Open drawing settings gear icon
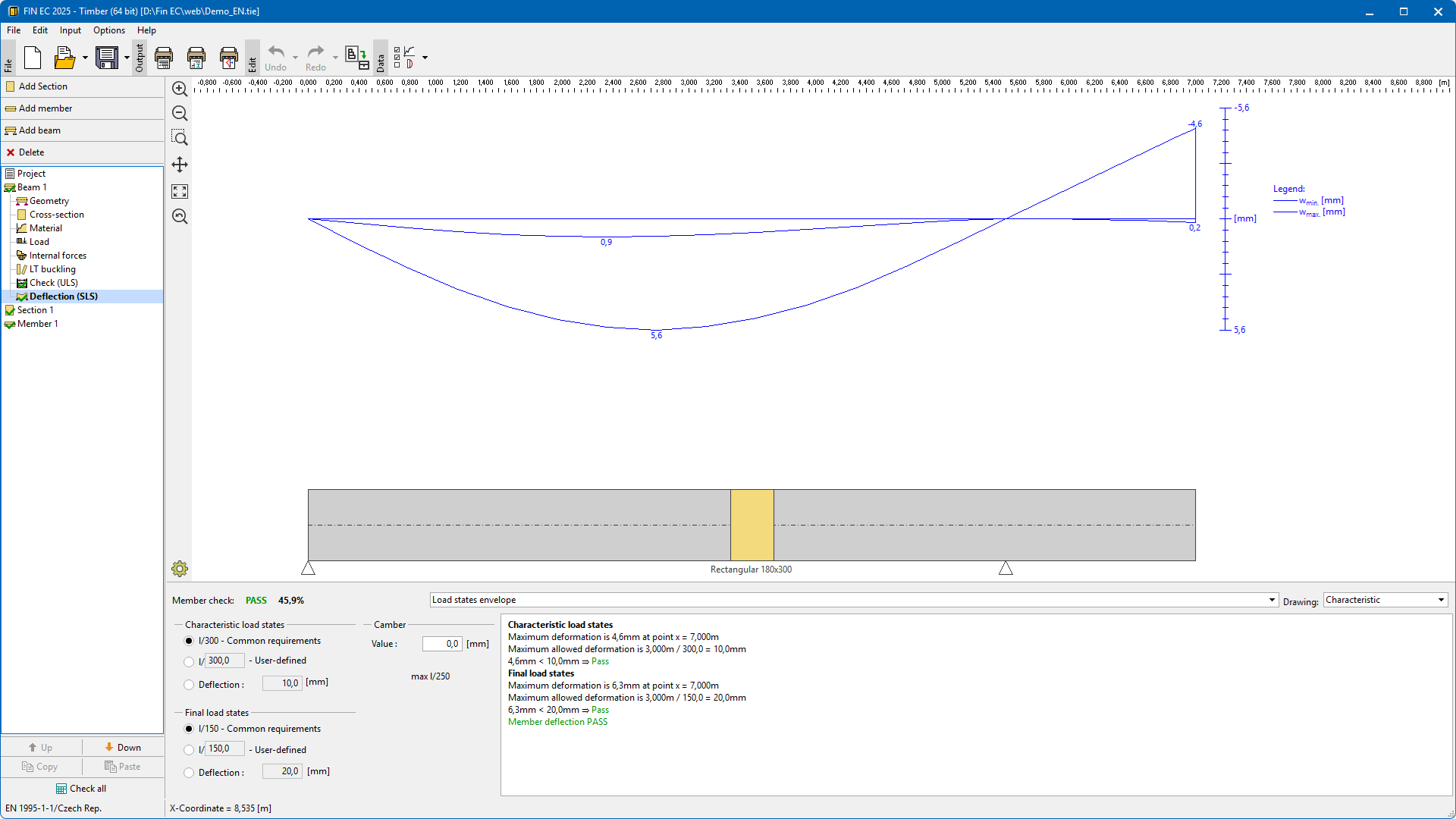This screenshot has width=1456, height=819. (180, 569)
